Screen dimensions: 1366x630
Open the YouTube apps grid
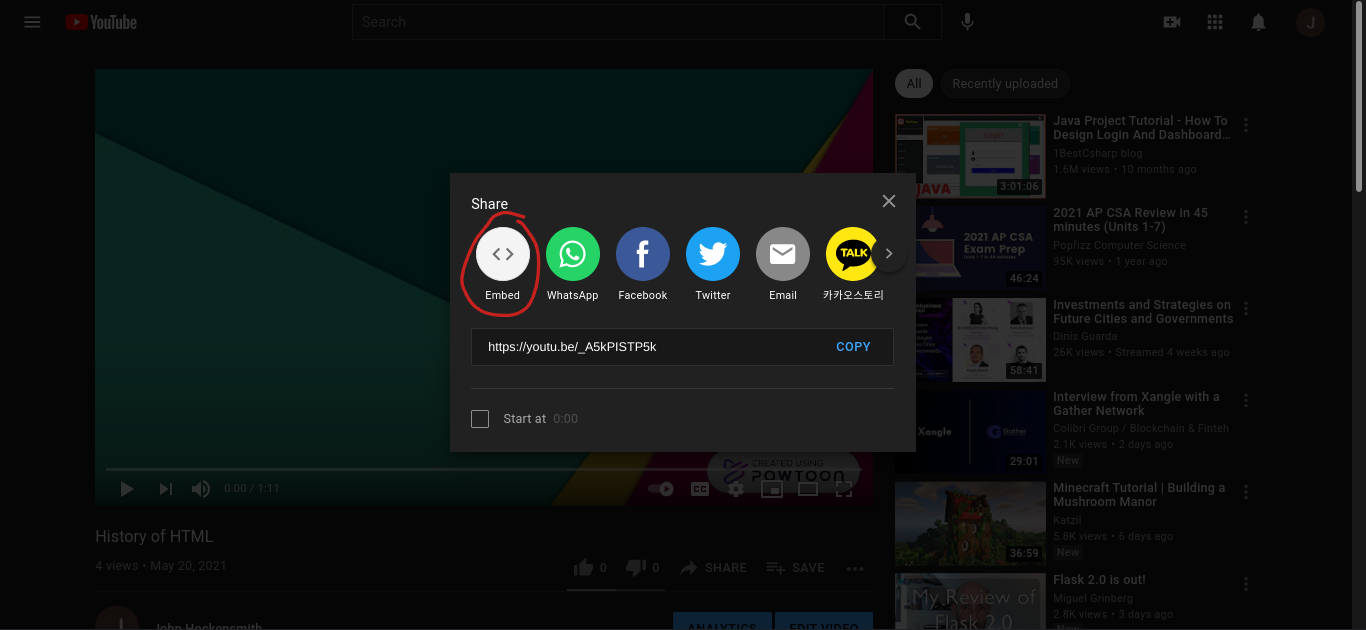point(1215,22)
